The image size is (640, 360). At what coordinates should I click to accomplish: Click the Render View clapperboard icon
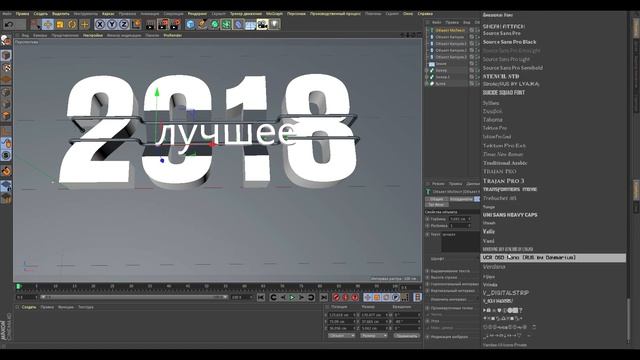(151, 24)
